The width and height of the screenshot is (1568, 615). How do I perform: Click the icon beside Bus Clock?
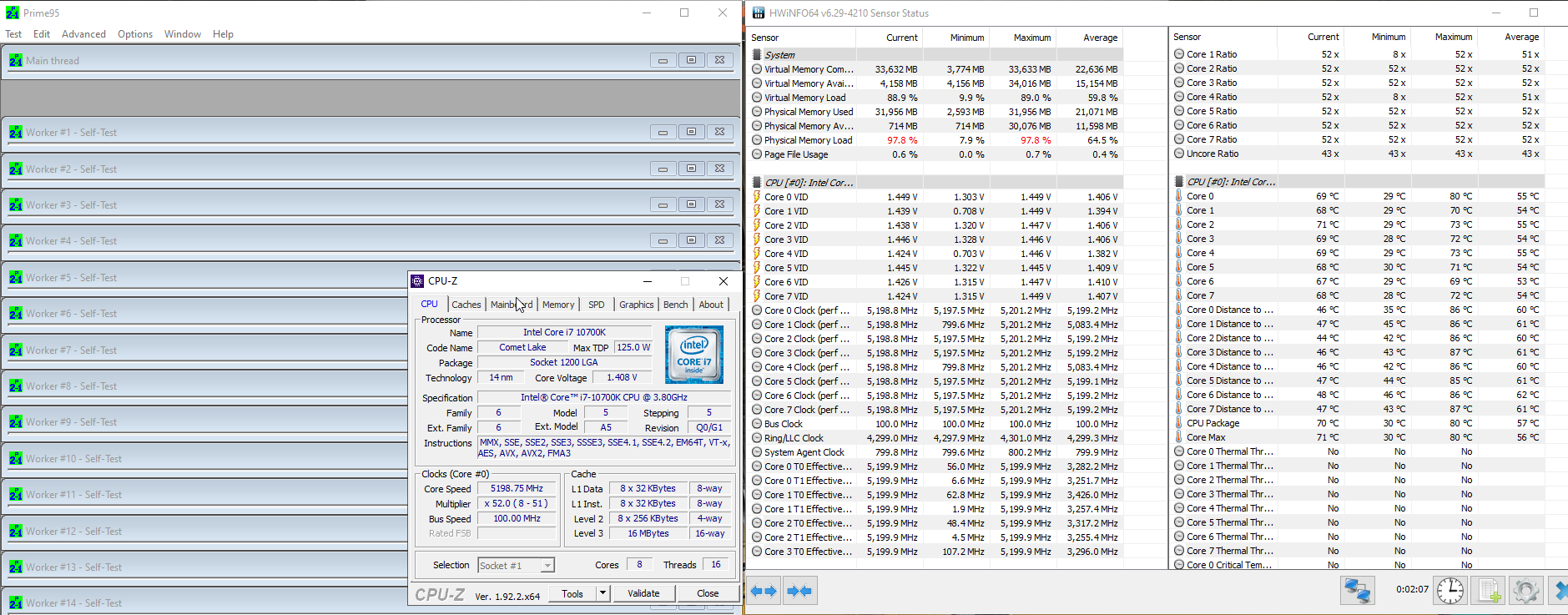757,424
